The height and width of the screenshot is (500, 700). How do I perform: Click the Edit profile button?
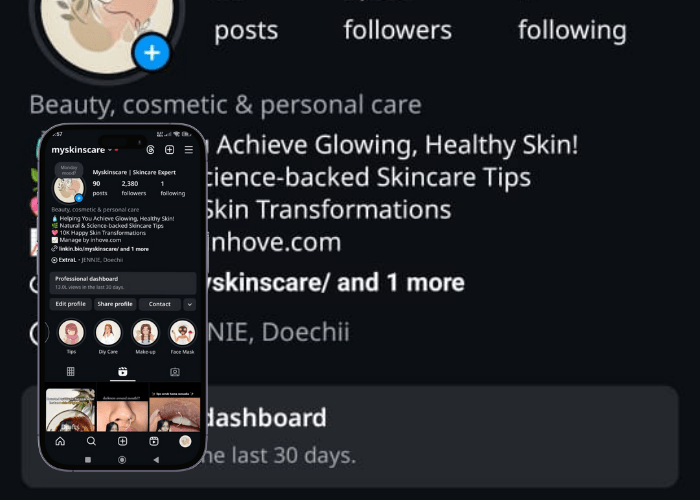point(71,304)
